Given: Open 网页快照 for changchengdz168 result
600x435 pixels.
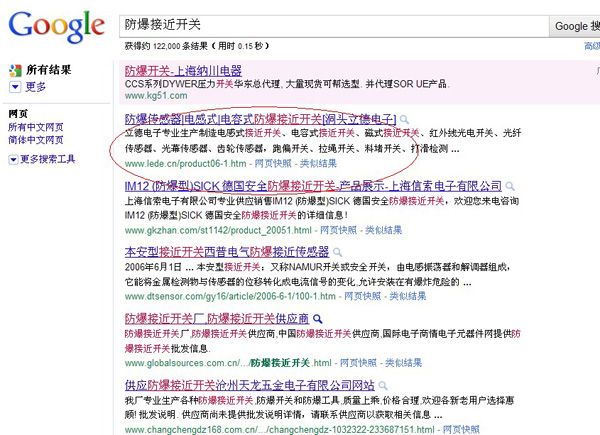Looking at the screenshot, I should pos(461,430).
